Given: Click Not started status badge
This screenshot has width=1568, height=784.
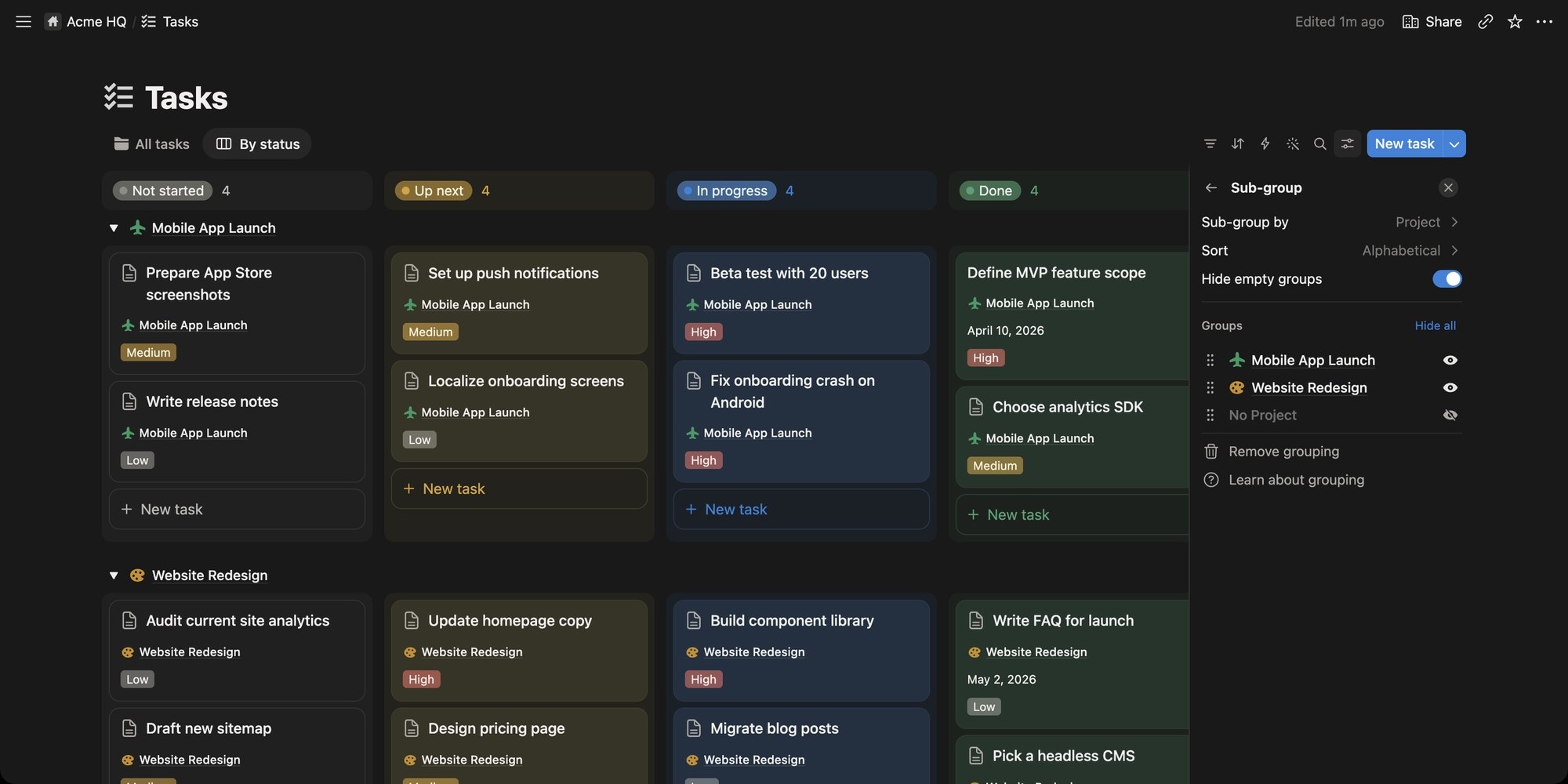Looking at the screenshot, I should tap(162, 191).
